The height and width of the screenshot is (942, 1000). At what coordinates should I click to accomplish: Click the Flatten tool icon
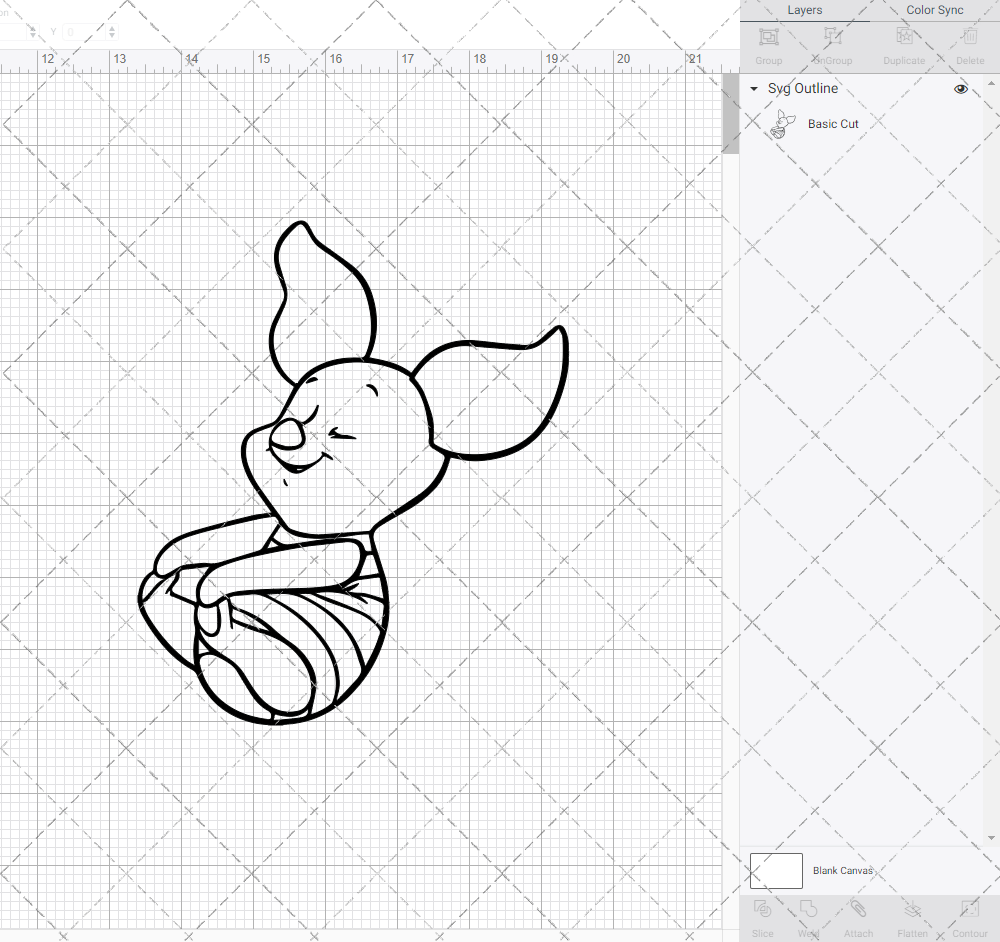pos(913,908)
